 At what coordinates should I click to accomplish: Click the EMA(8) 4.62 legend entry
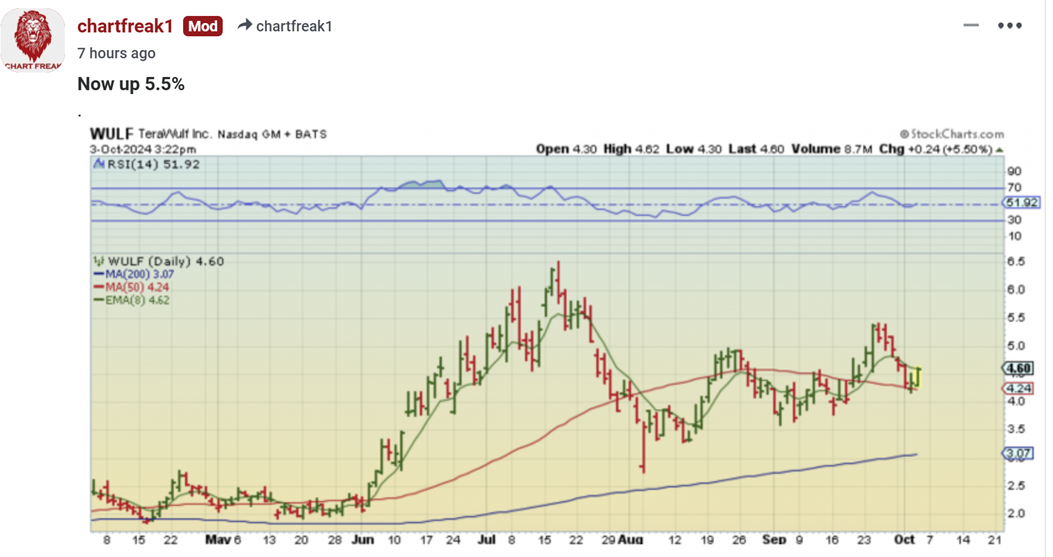132,300
